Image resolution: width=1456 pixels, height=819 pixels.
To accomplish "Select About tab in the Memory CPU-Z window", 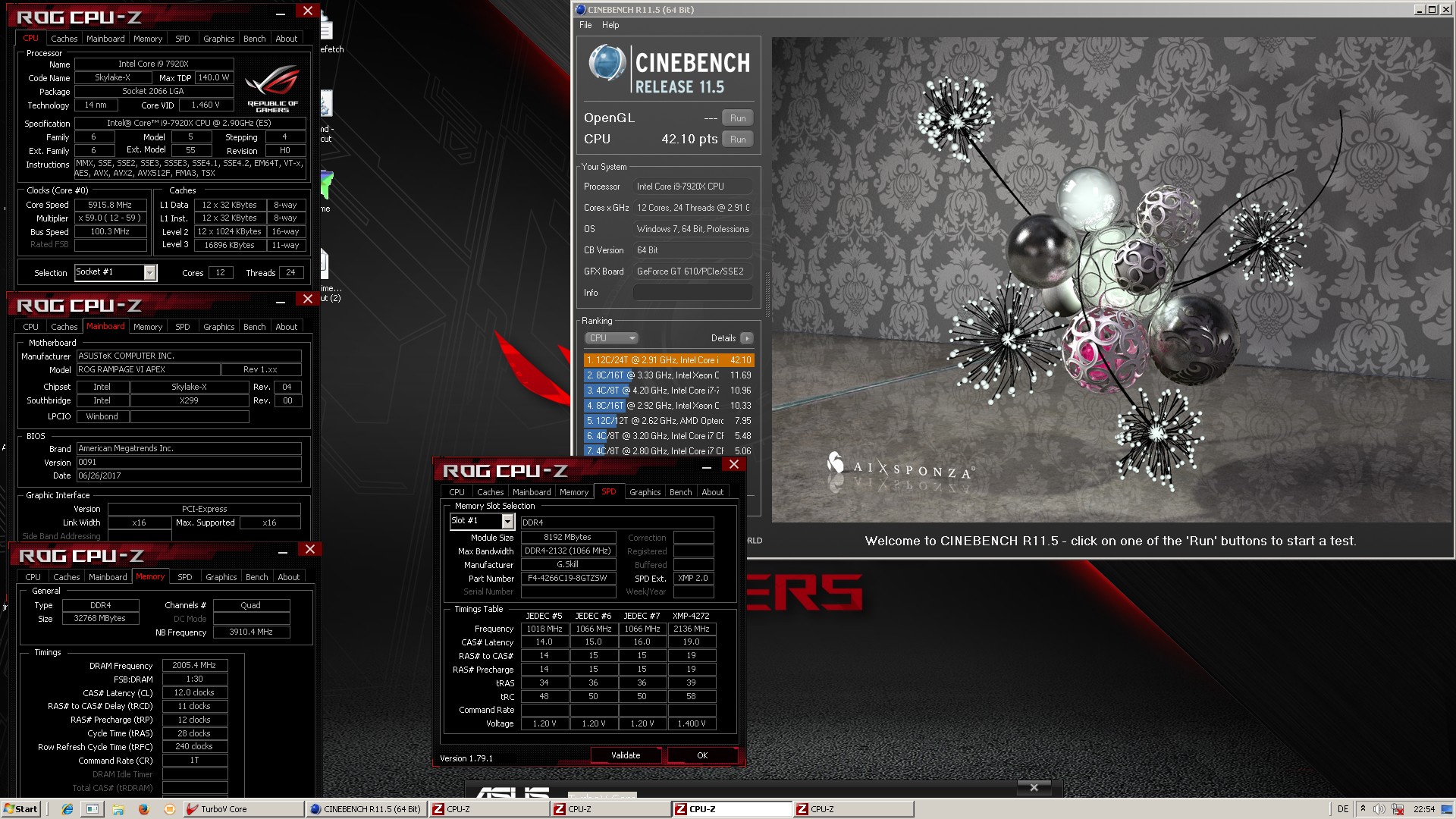I will (289, 577).
